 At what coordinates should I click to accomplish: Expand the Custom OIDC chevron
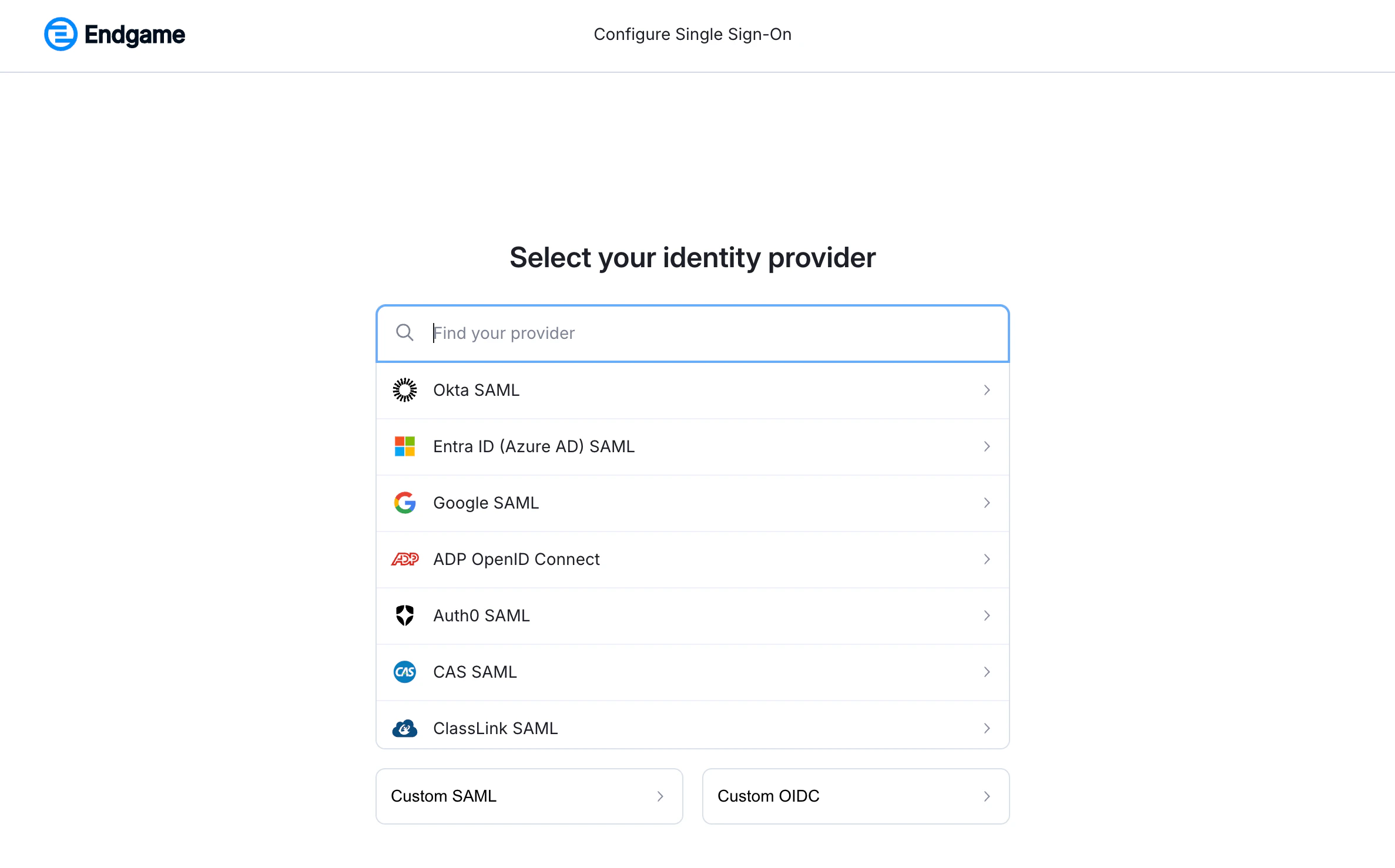[x=987, y=796]
